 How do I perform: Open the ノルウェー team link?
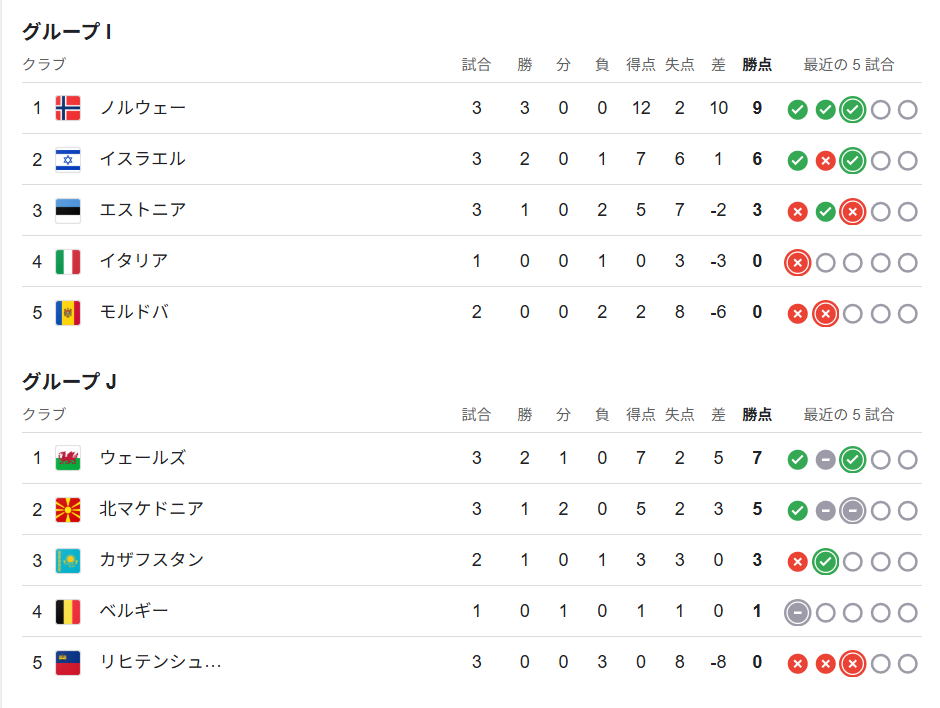(x=143, y=108)
